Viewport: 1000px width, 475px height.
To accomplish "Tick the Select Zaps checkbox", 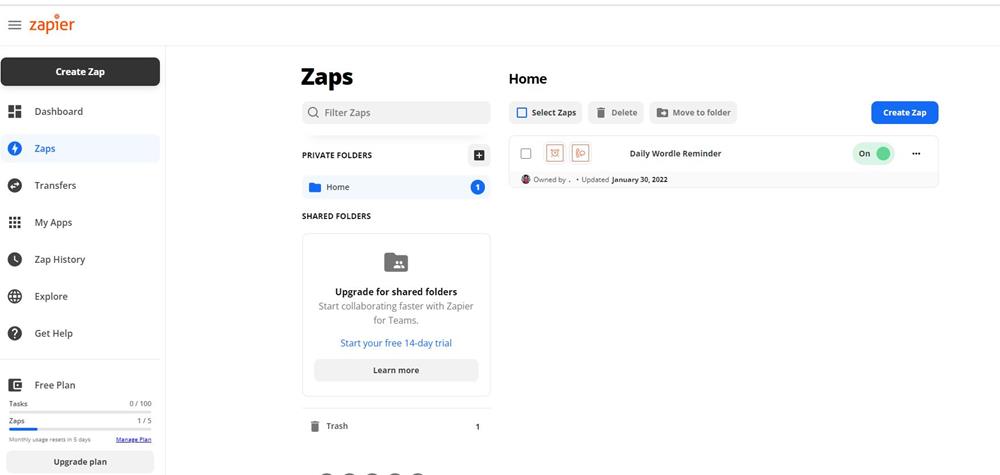I will click(x=522, y=113).
